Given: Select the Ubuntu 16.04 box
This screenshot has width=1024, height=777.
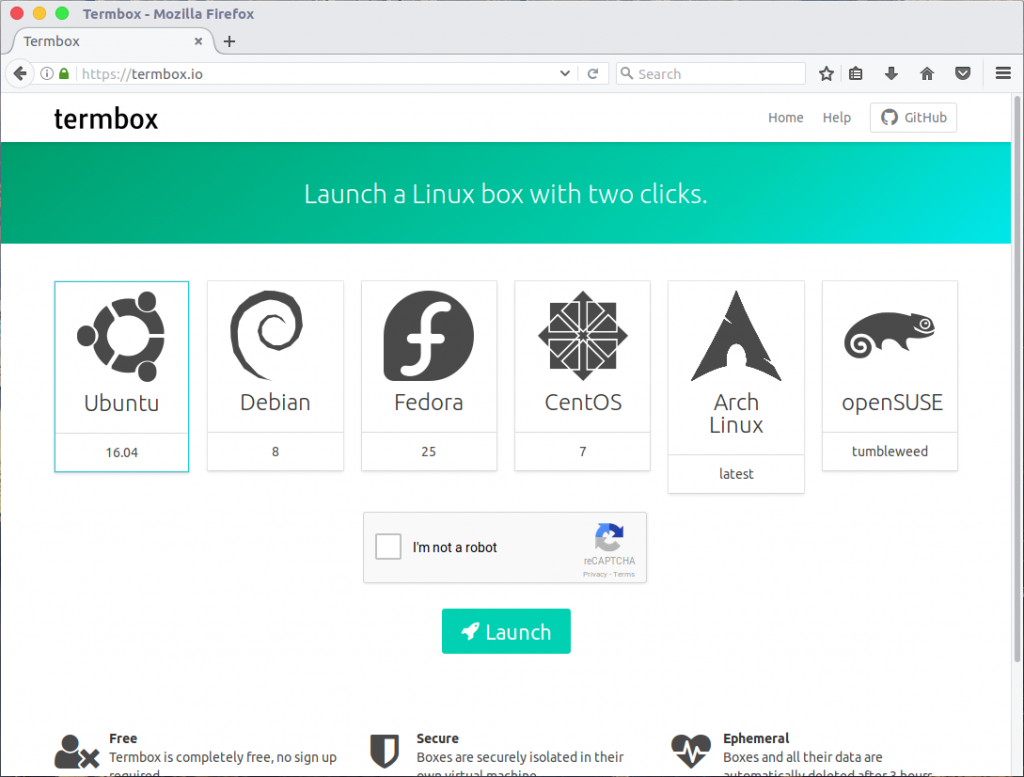Looking at the screenshot, I should (x=121, y=376).
